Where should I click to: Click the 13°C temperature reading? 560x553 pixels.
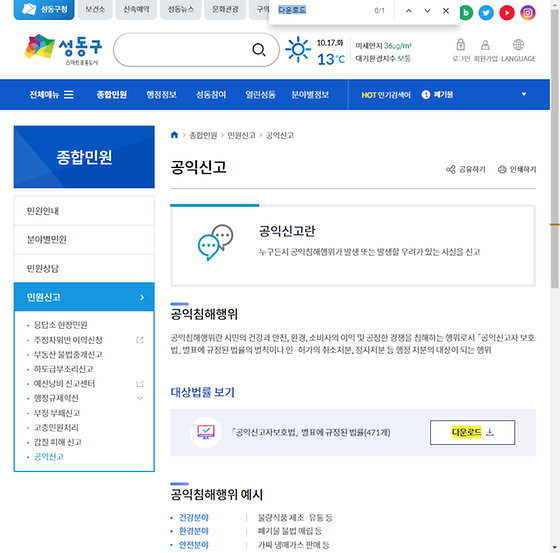[x=331, y=59]
